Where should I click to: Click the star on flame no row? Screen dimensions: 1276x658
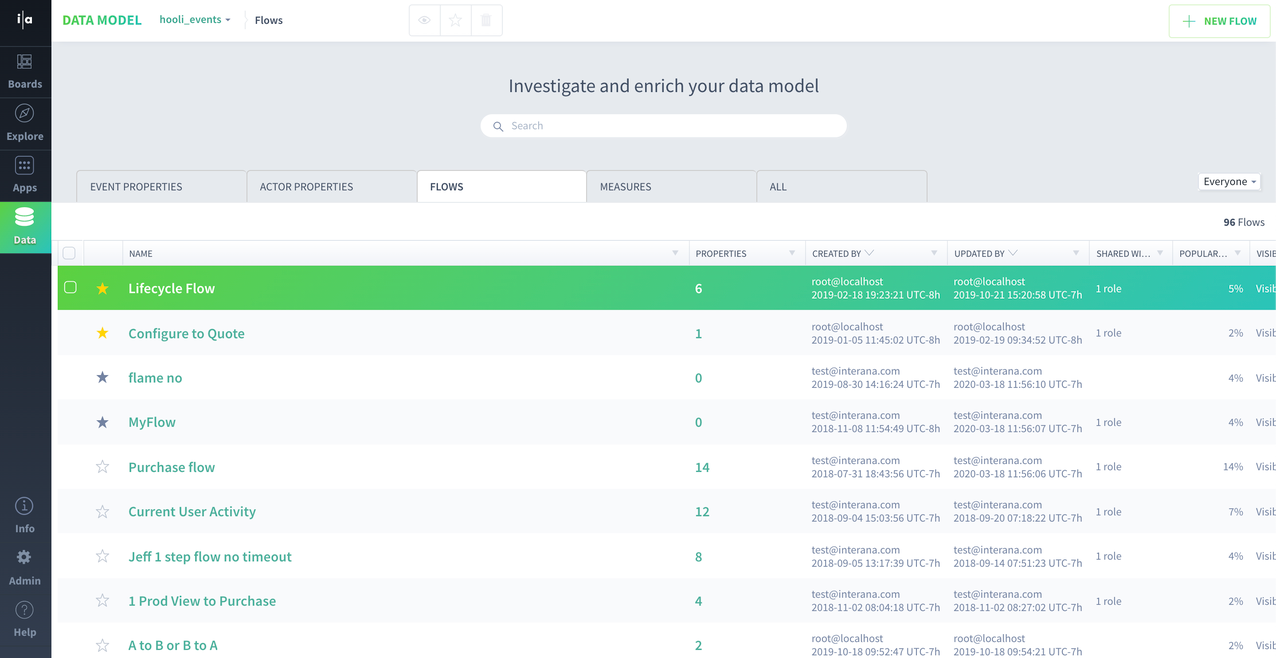click(x=102, y=378)
